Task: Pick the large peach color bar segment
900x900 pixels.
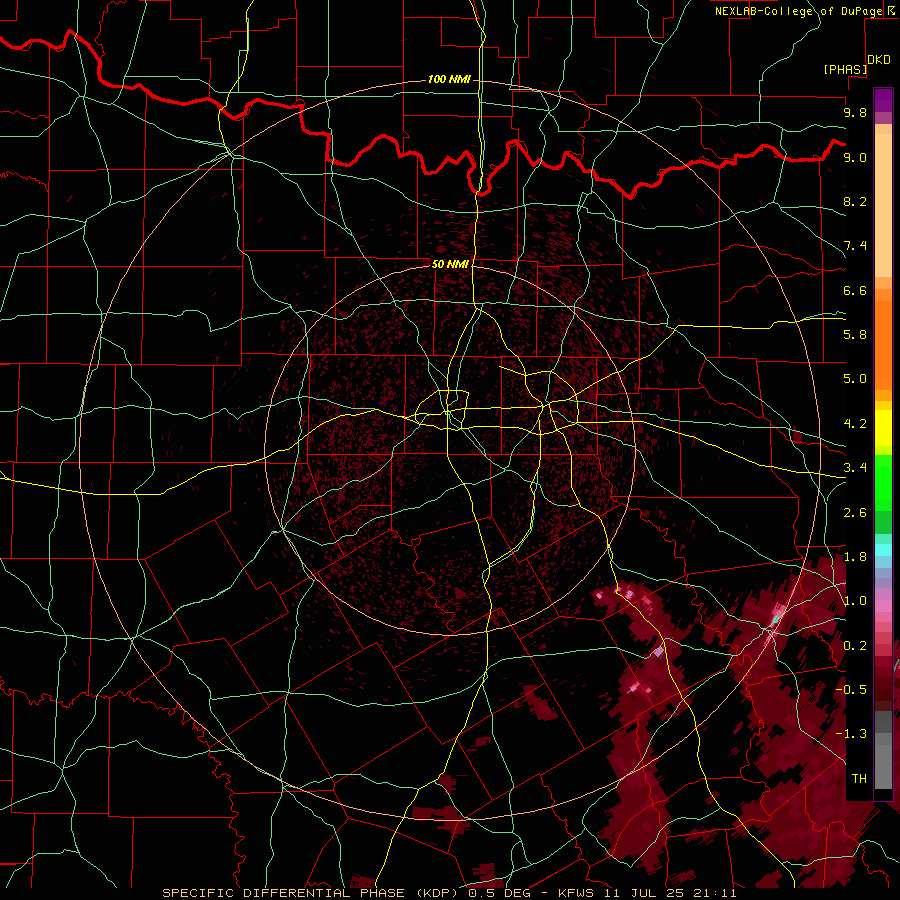Action: coord(883,205)
